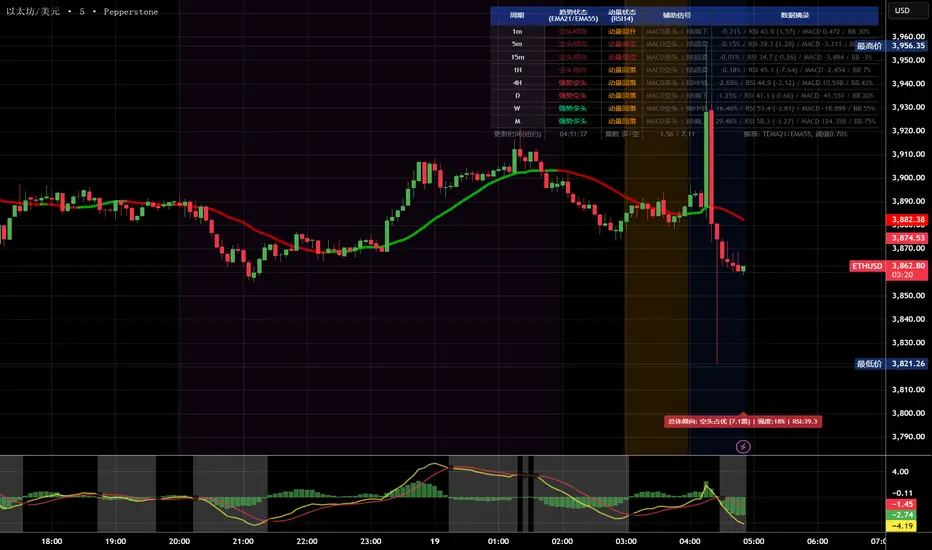932x550 pixels.
Task: Click the red 3,874.53 price tag
Action: pyautogui.click(x=907, y=237)
